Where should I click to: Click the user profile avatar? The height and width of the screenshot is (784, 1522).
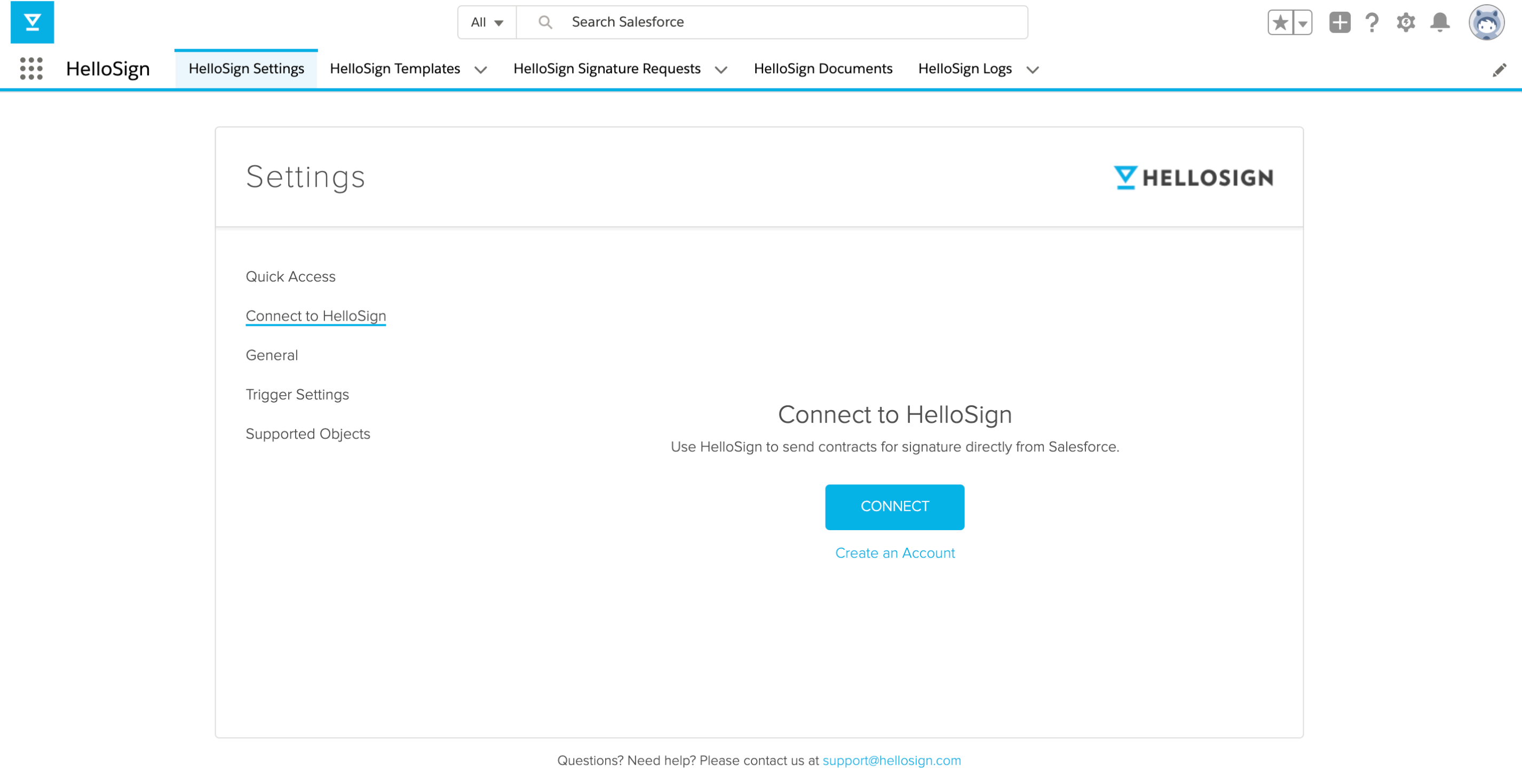pos(1486,23)
